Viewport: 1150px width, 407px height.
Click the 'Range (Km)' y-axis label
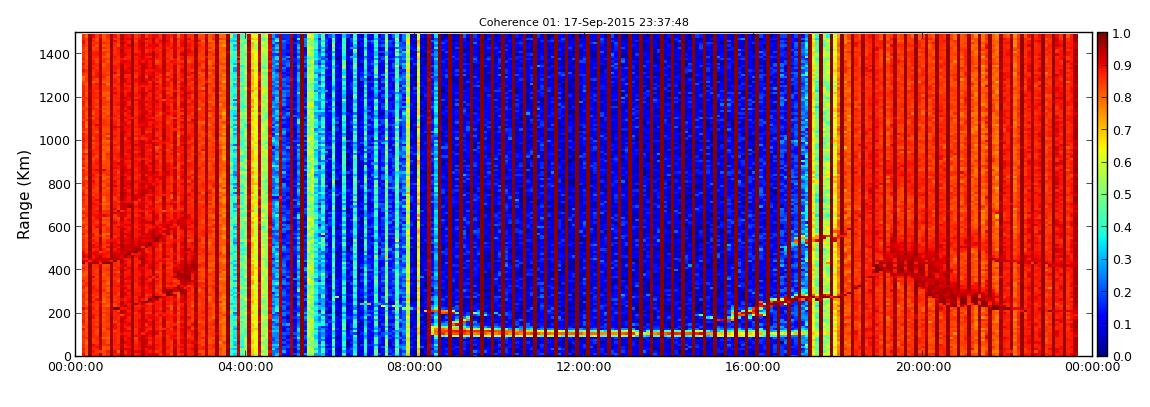pyautogui.click(x=24, y=195)
